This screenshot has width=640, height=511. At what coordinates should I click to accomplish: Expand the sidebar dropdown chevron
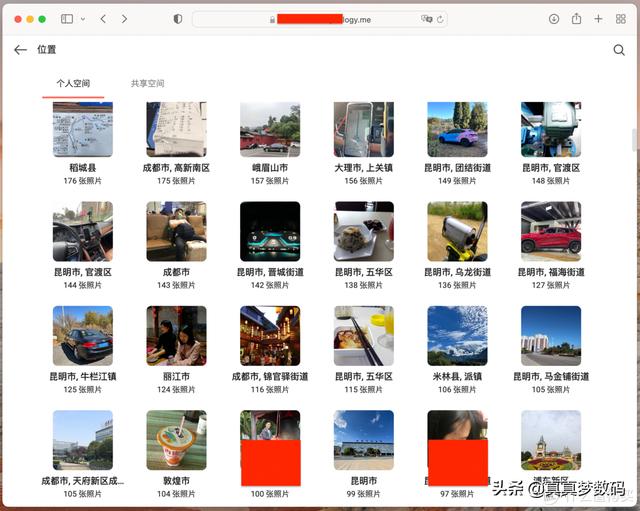81,19
